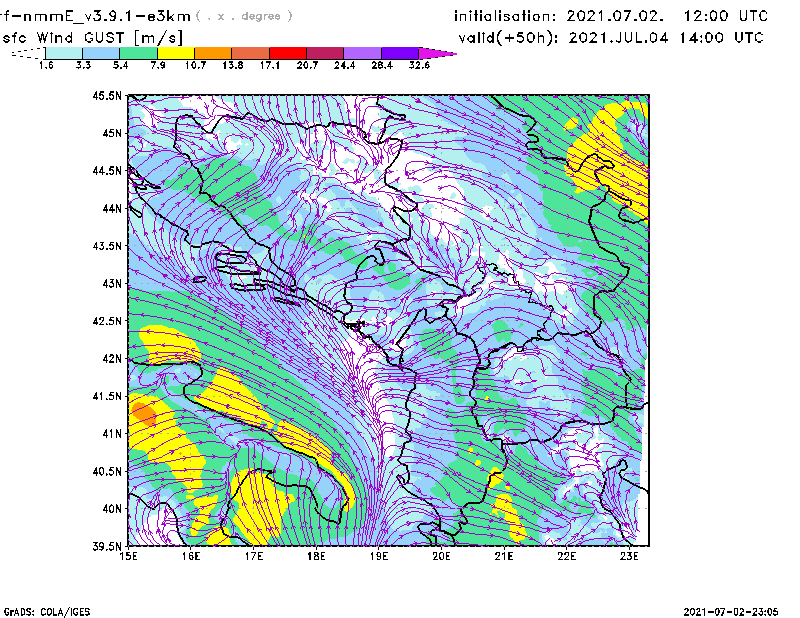Click the dashed white arrow at colorbar start

(28, 53)
